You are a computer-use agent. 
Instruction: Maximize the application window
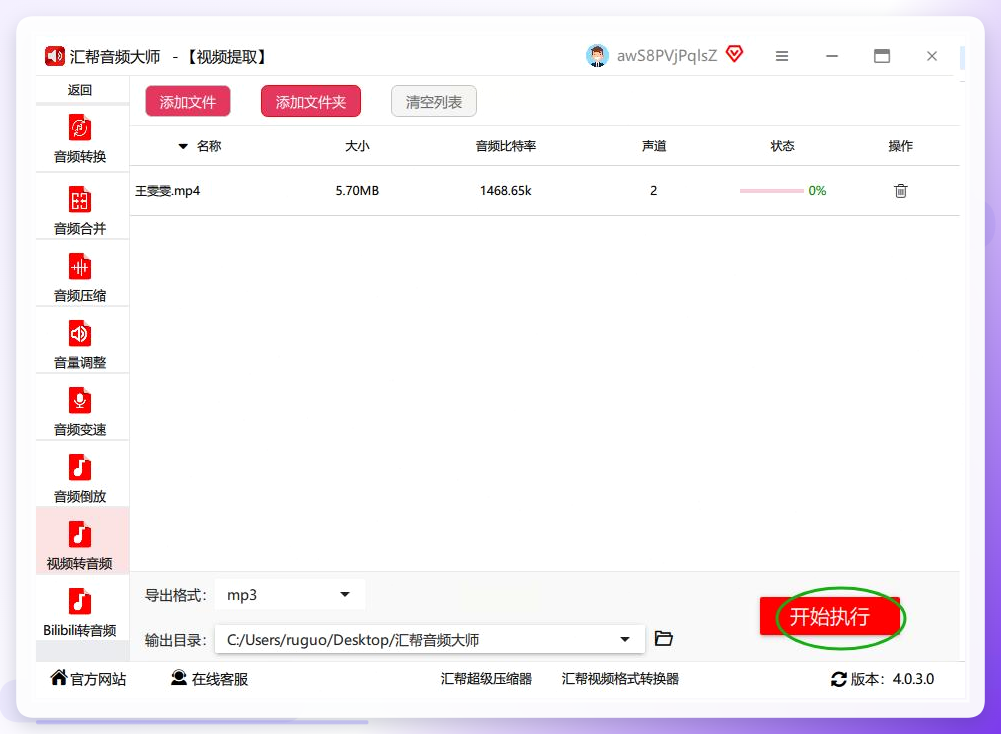click(882, 56)
